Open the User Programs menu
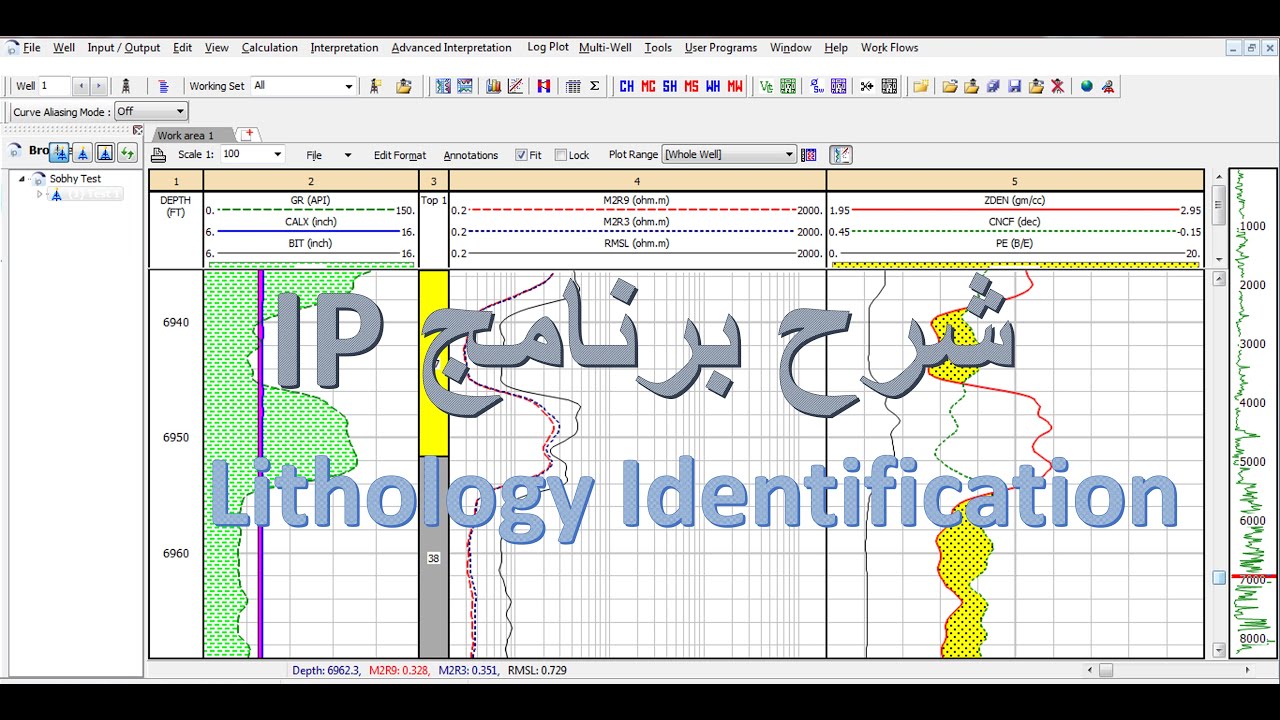The height and width of the screenshot is (720, 1280). pos(721,47)
